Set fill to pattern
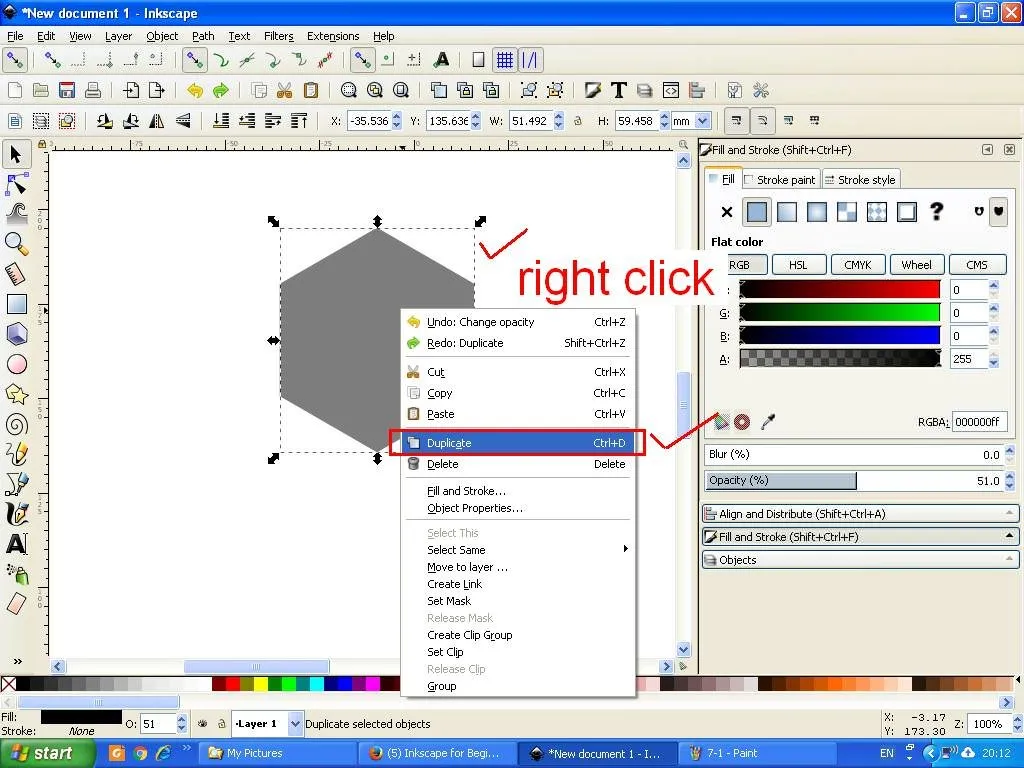1024x768 pixels. 876,212
